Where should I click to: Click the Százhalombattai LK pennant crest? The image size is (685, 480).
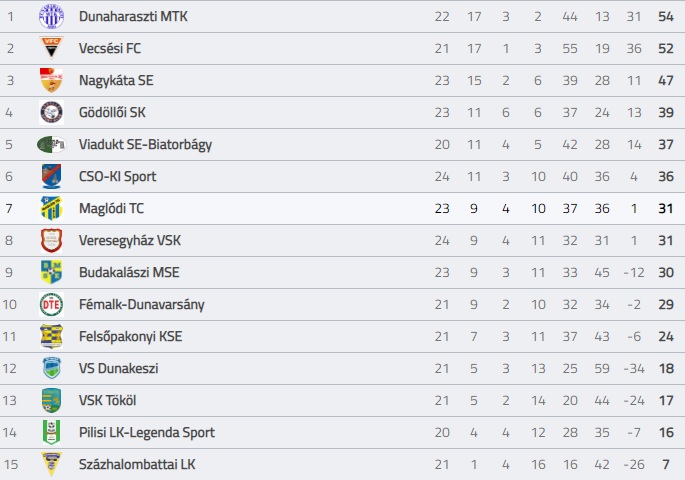pos(52,464)
